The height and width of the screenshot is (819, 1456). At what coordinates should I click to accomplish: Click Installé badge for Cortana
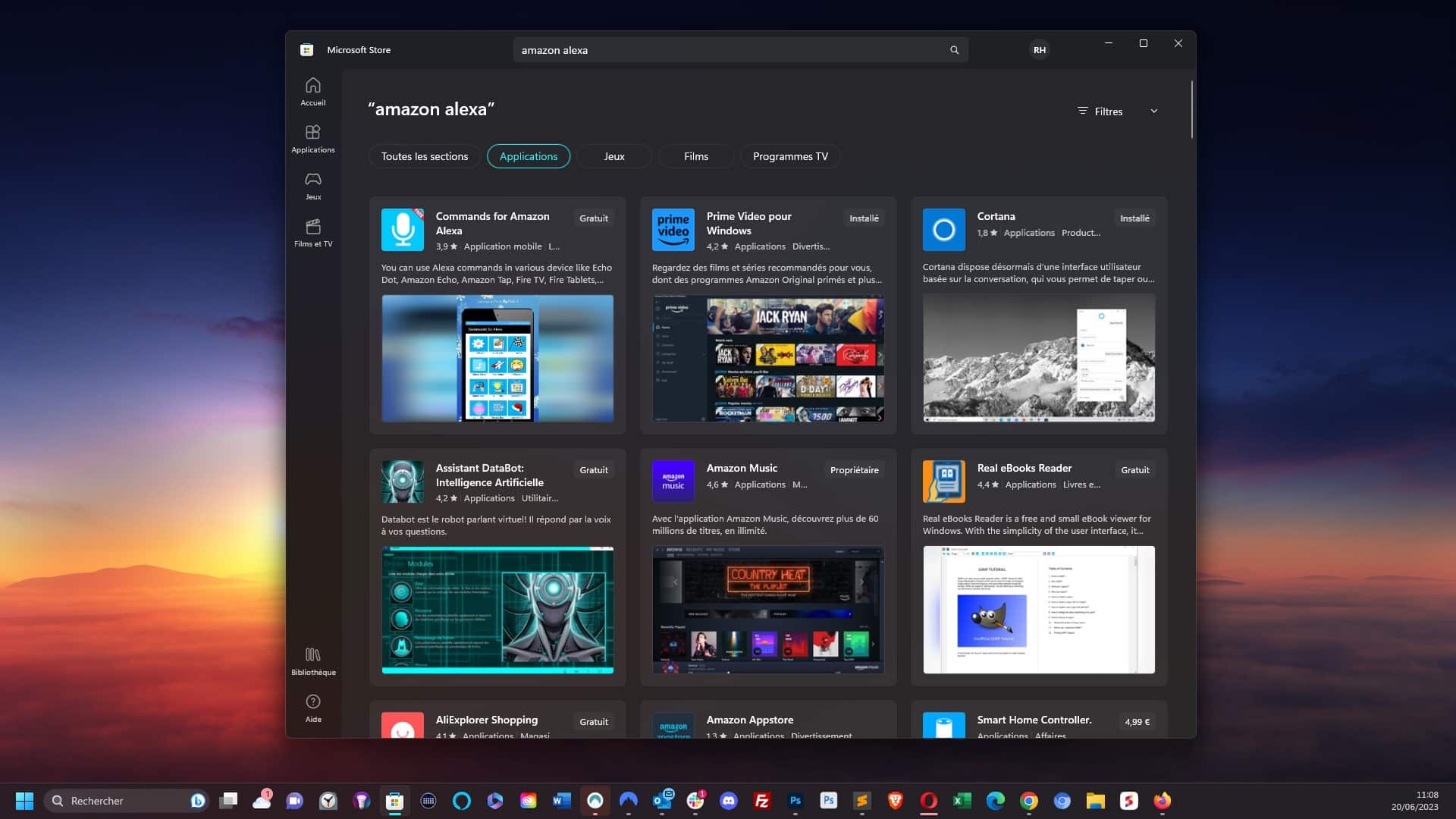pyautogui.click(x=1134, y=218)
